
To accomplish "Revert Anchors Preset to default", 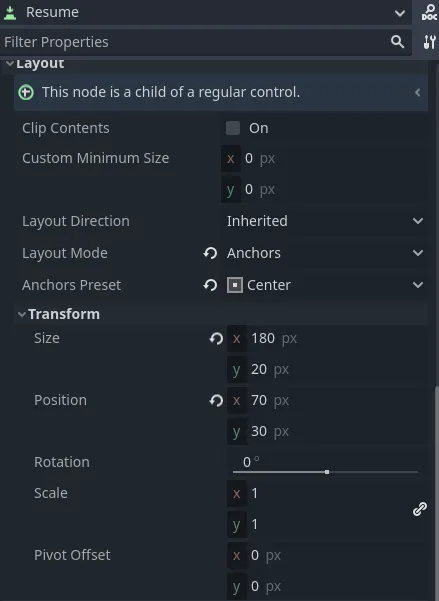I will click(x=210, y=285).
